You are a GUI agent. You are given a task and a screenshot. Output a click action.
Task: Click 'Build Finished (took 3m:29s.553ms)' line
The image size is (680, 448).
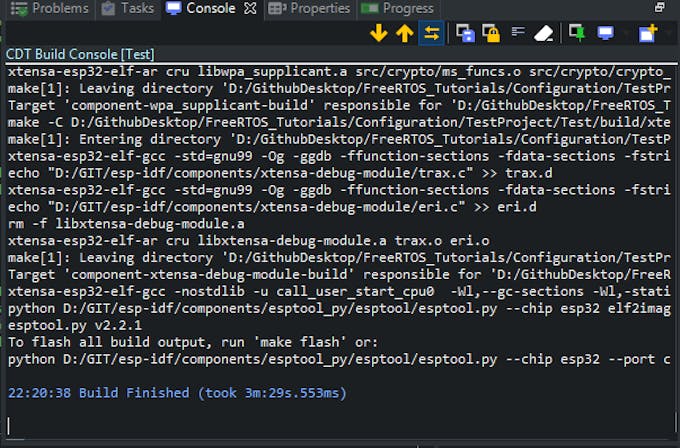point(177,393)
